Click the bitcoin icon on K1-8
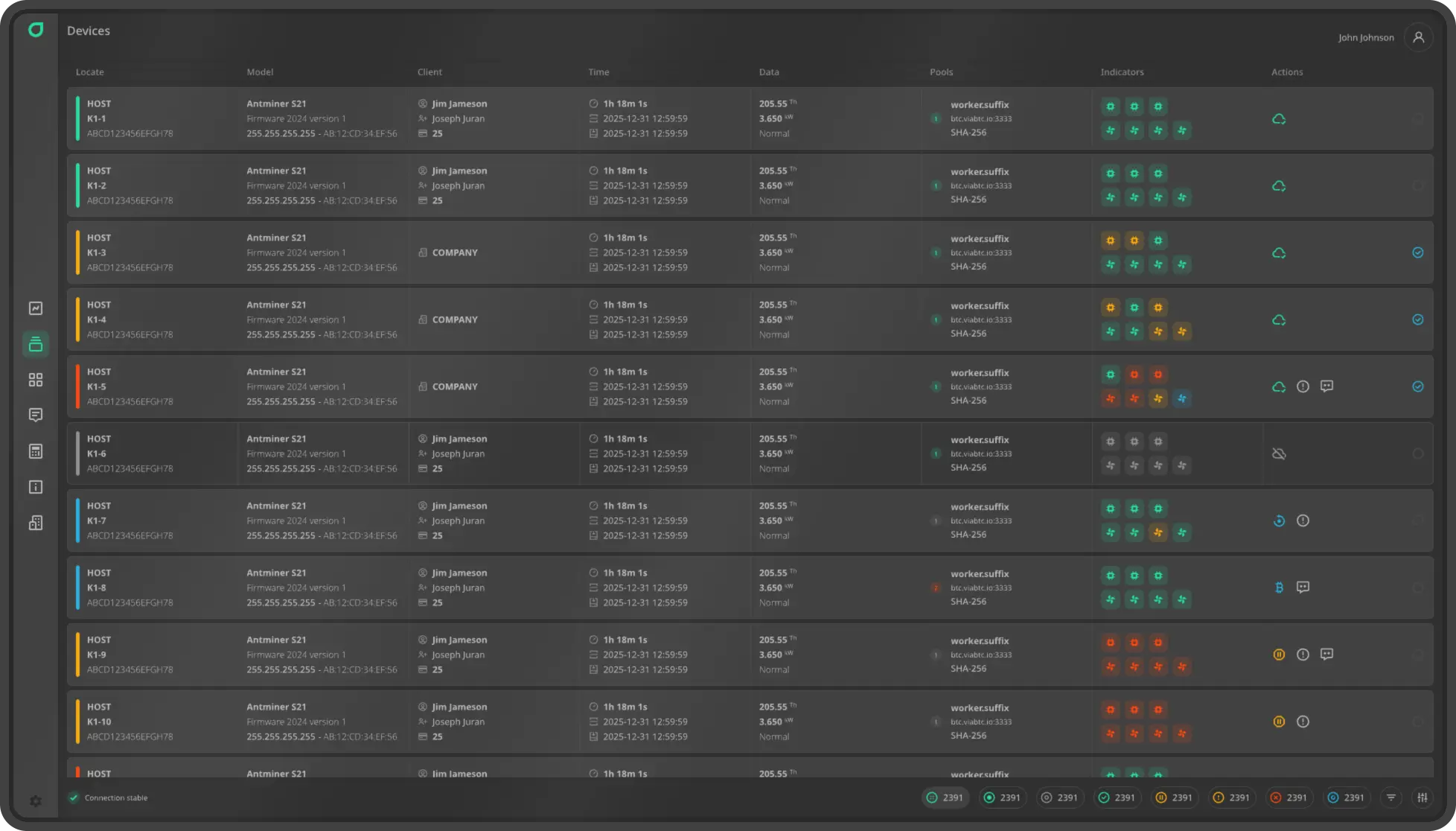Viewport: 1456px width, 831px height. [x=1279, y=588]
